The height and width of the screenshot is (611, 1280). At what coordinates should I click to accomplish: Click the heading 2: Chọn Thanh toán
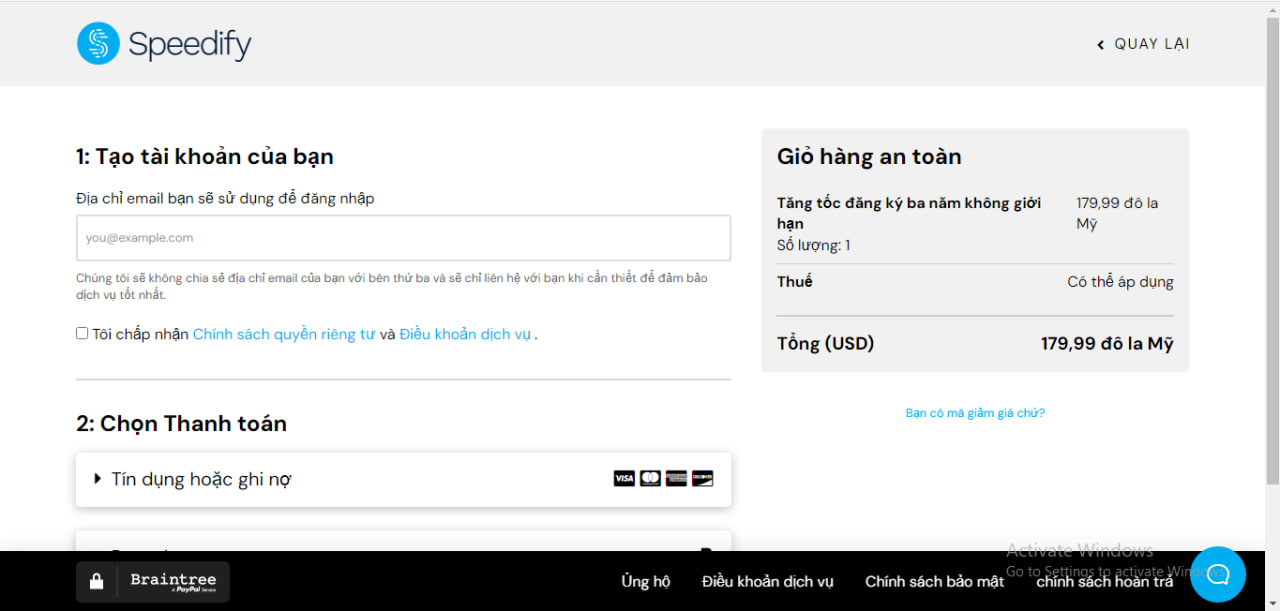pos(181,423)
